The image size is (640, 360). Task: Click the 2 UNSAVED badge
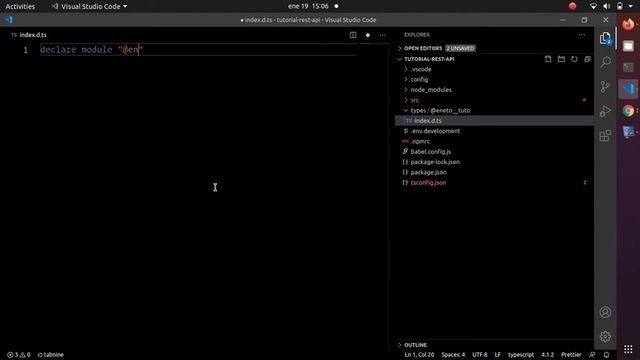460,48
